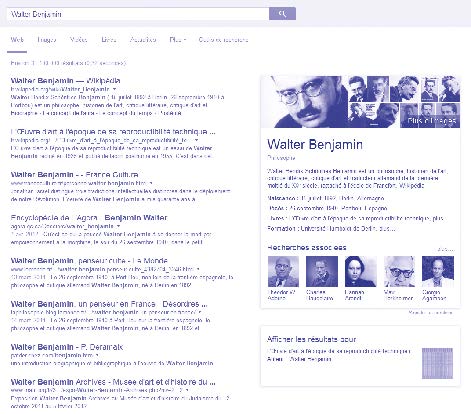The width and height of the screenshot is (471, 414).
Task: Open Walter Benjamin Archives museum result
Action: 113,382
